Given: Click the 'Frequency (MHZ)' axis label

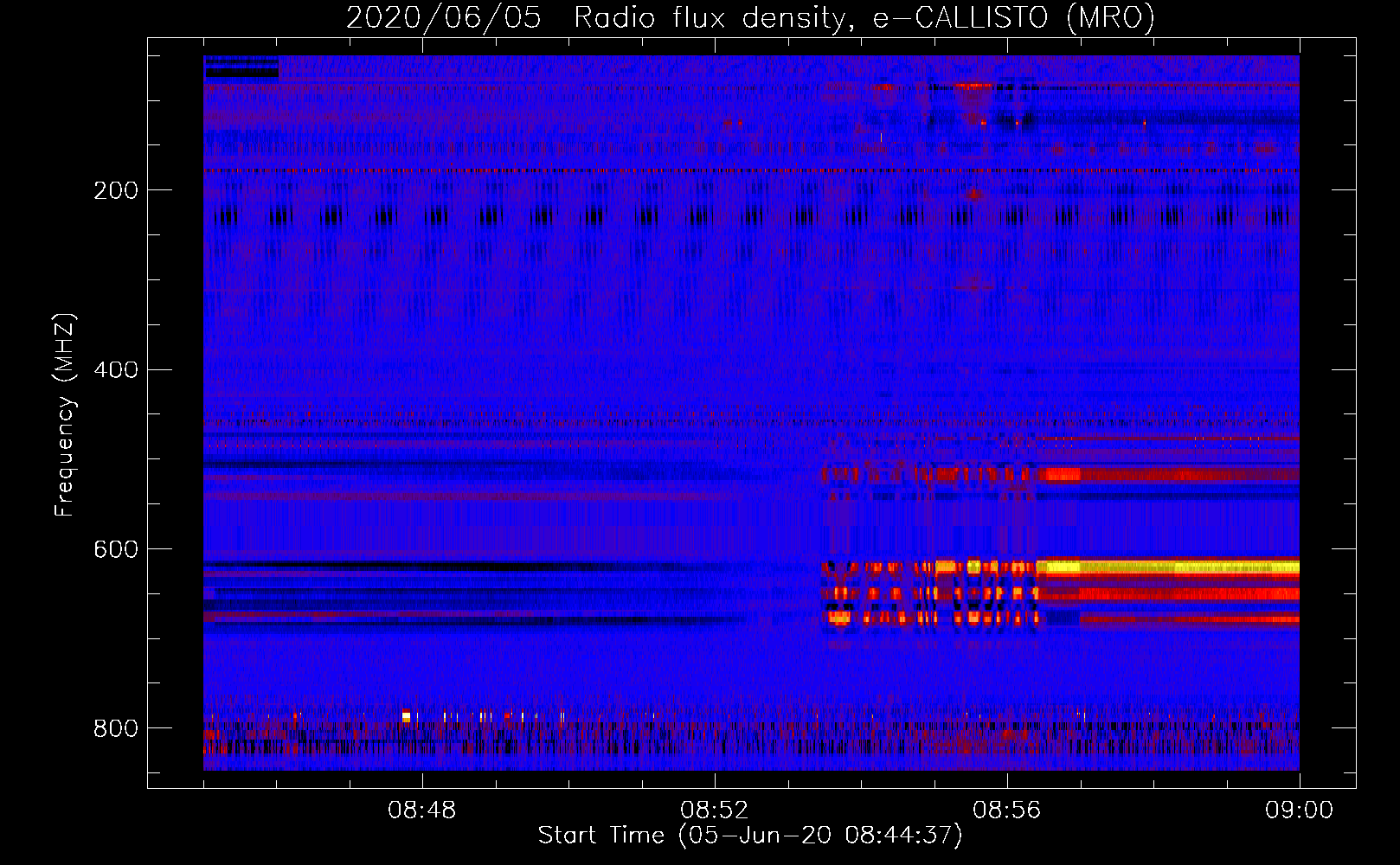Looking at the screenshot, I should click(x=65, y=415).
